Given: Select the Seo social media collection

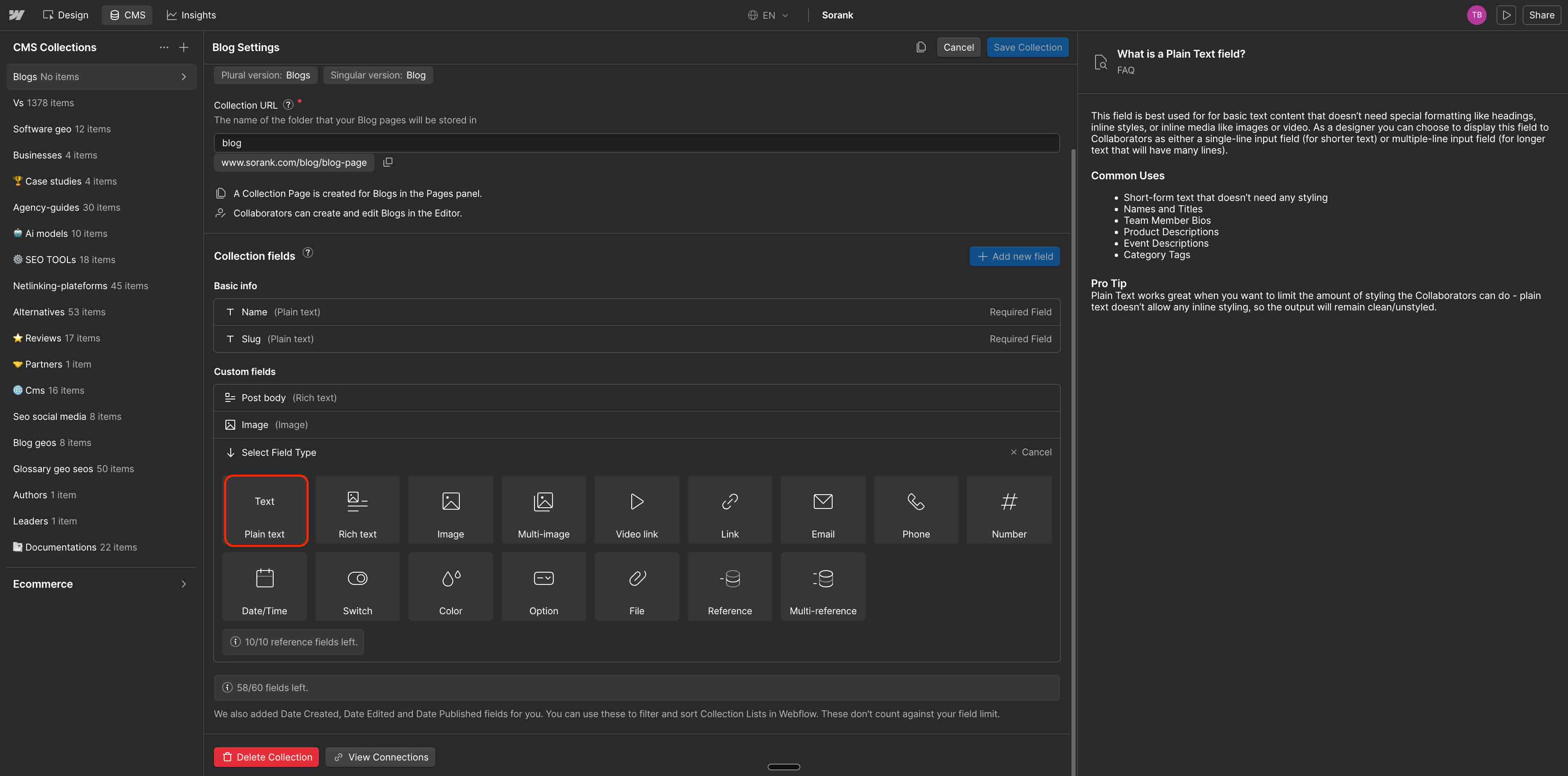Looking at the screenshot, I should pyautogui.click(x=101, y=417).
